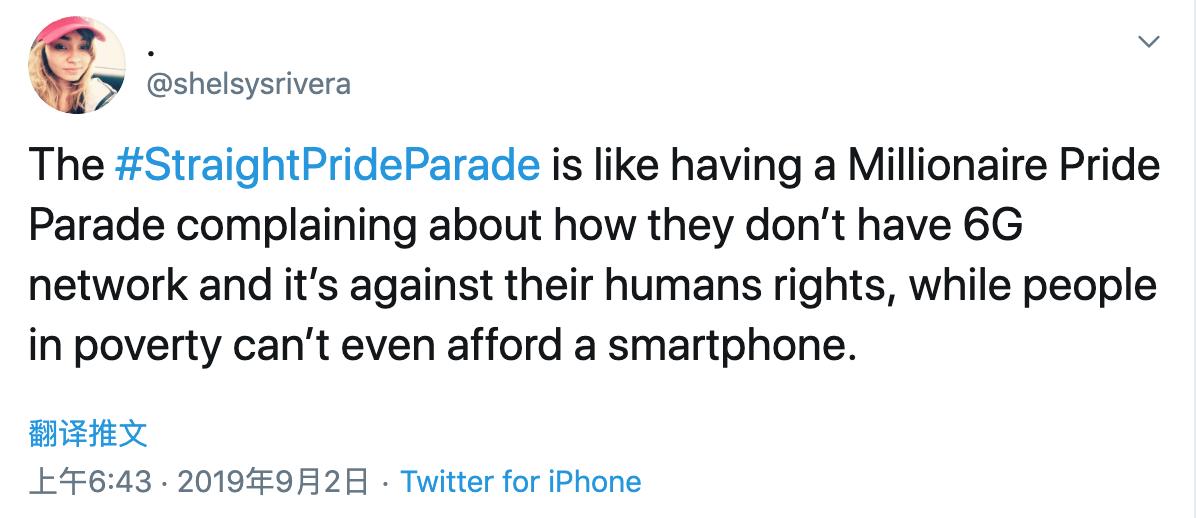Click the #StraightPrideParade hashtag
Viewport: 1196px width, 518px height.
point(328,166)
